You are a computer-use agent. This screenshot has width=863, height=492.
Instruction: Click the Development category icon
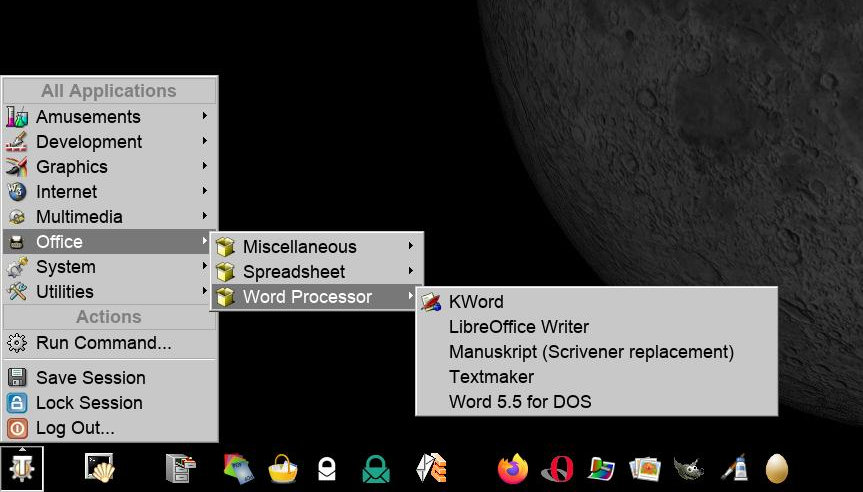coord(17,141)
